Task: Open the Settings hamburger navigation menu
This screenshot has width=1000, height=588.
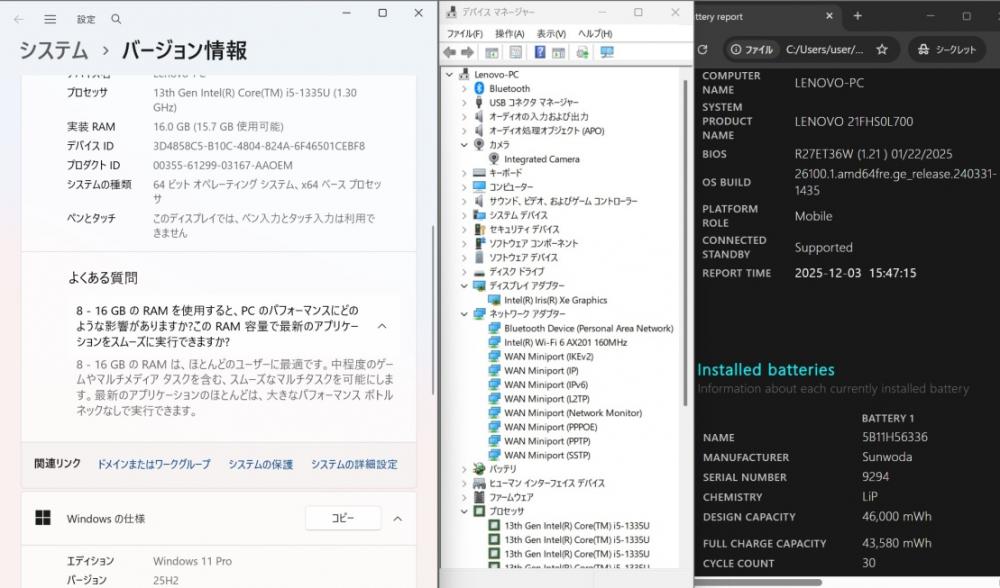Action: point(50,19)
